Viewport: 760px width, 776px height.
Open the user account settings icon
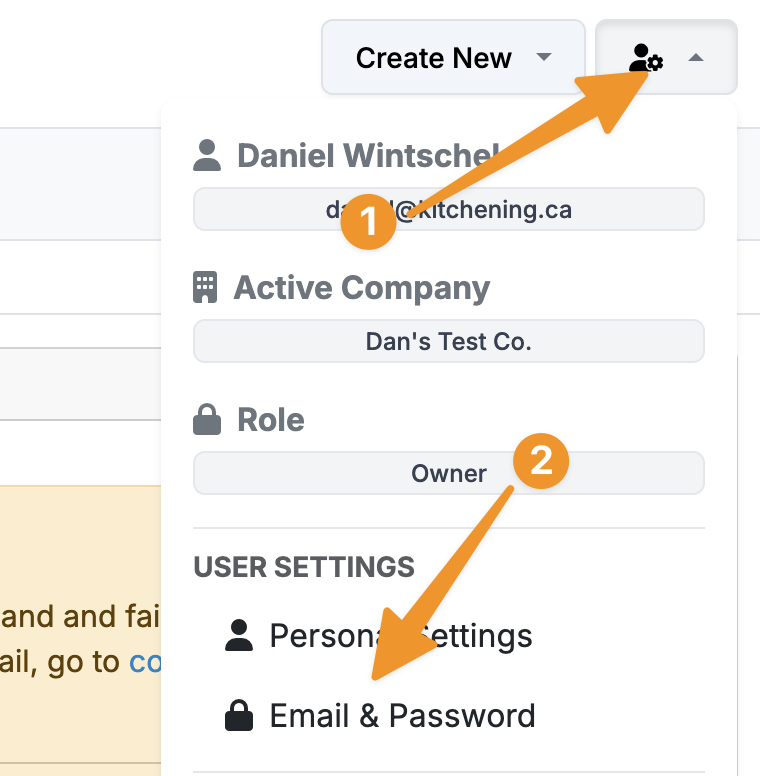pos(646,59)
